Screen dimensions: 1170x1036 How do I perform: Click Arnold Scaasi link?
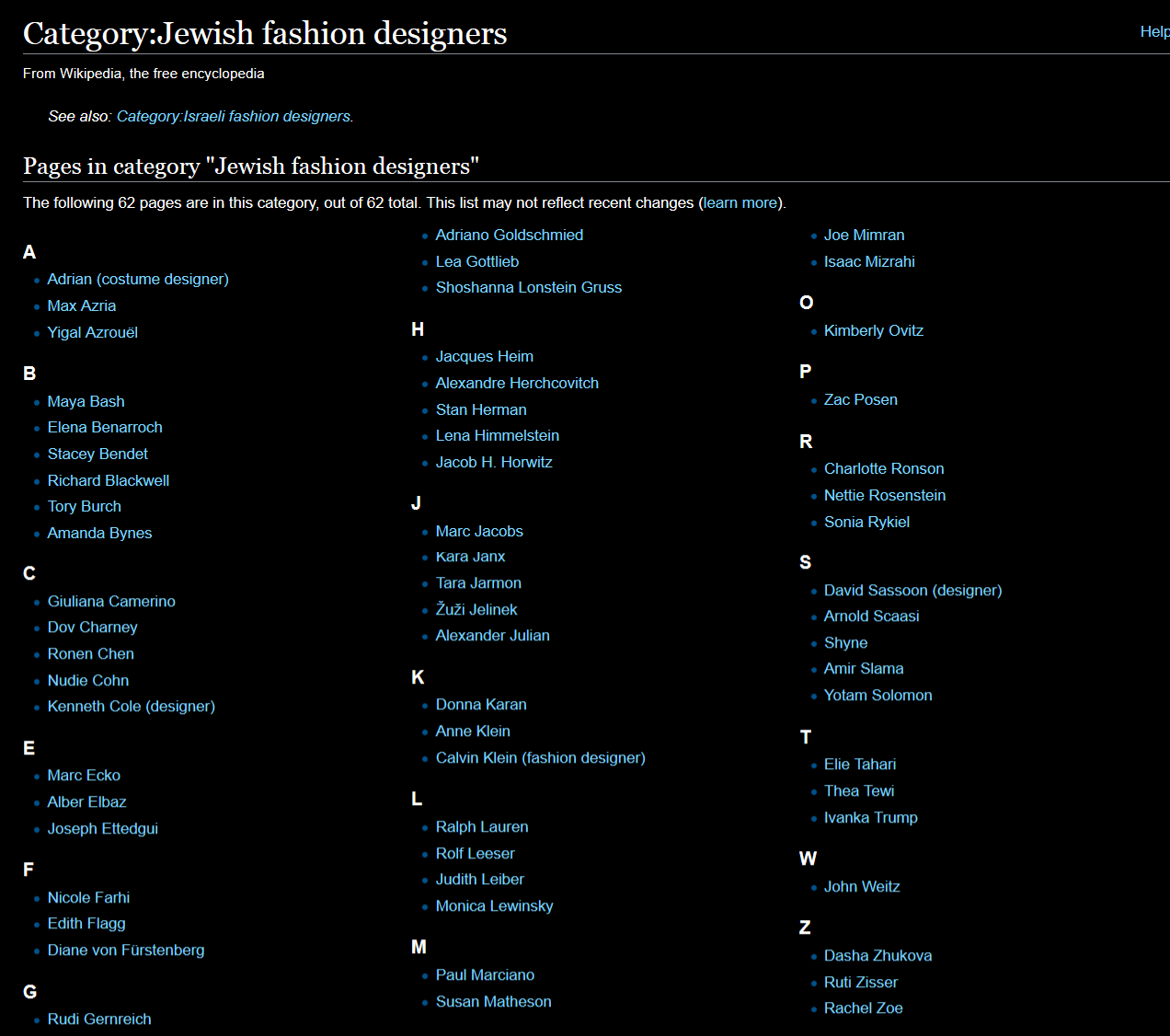pyautogui.click(x=872, y=616)
